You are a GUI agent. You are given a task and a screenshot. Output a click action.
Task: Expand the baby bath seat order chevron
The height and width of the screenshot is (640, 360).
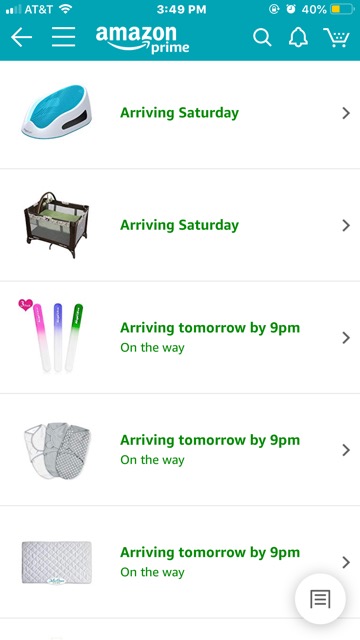(346, 113)
